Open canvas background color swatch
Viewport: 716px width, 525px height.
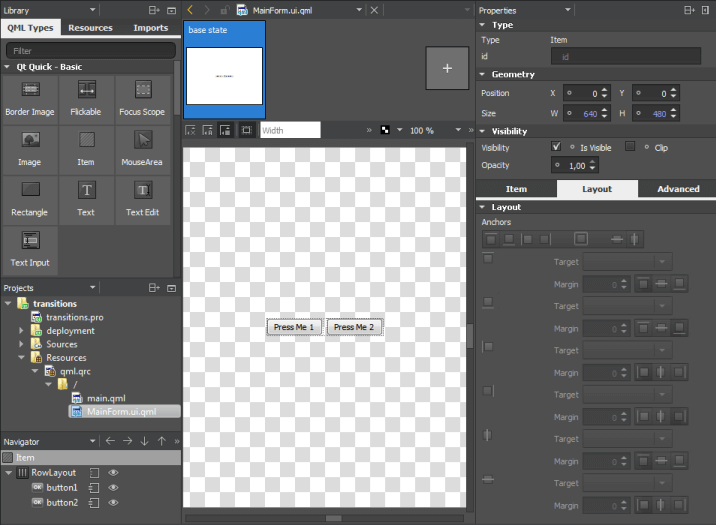click(385, 130)
